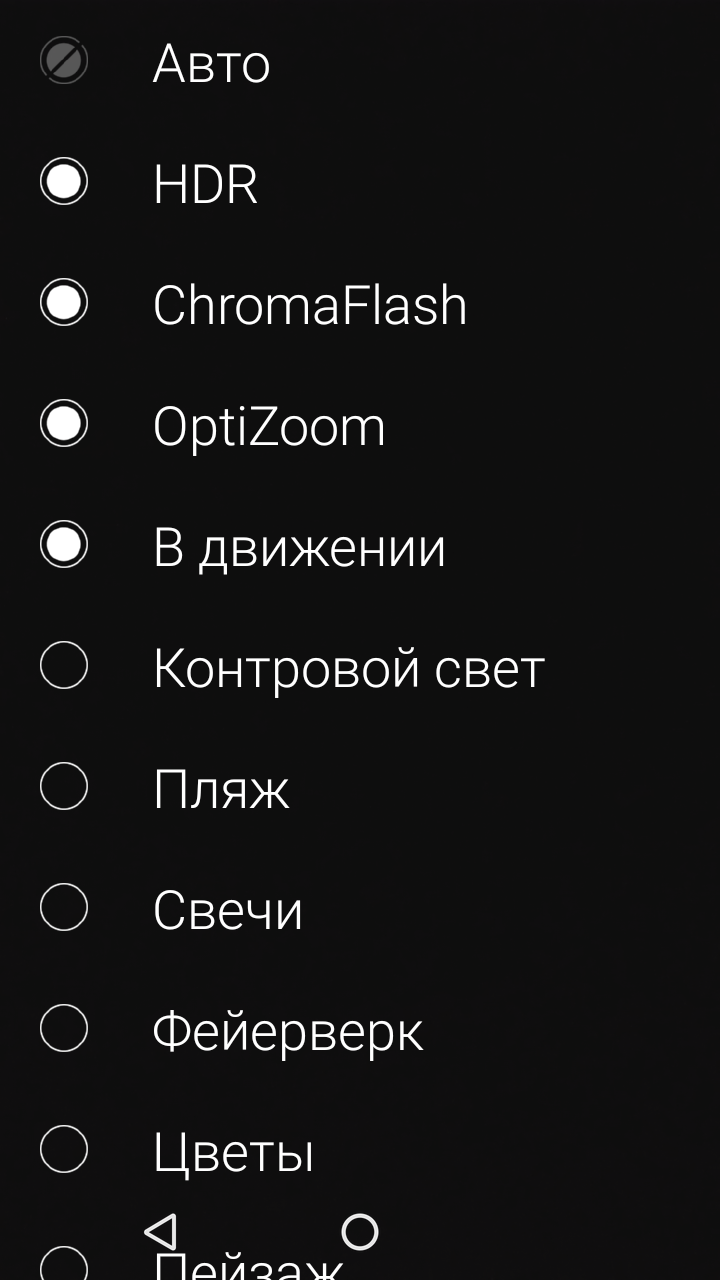Image resolution: width=720 pixels, height=1280 pixels.
Task: Enable the Цветы radio button
Action: [64, 1150]
